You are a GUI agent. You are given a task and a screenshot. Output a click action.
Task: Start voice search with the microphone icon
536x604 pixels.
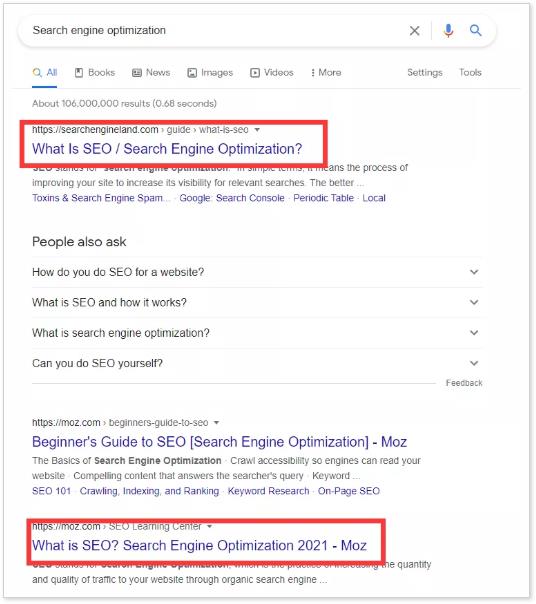(x=448, y=30)
